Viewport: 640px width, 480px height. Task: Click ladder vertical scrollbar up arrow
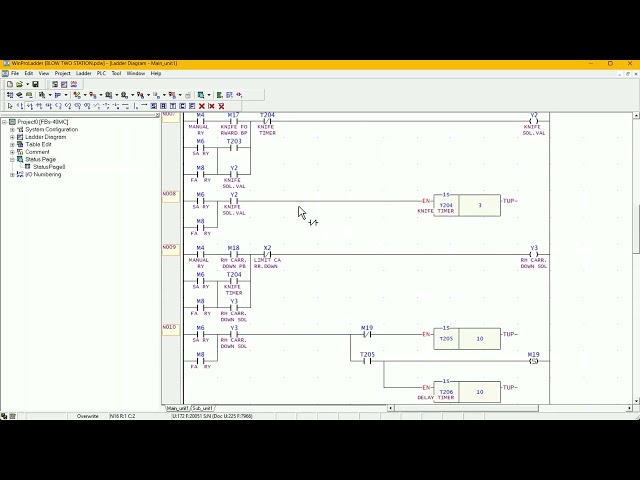pos(636,116)
